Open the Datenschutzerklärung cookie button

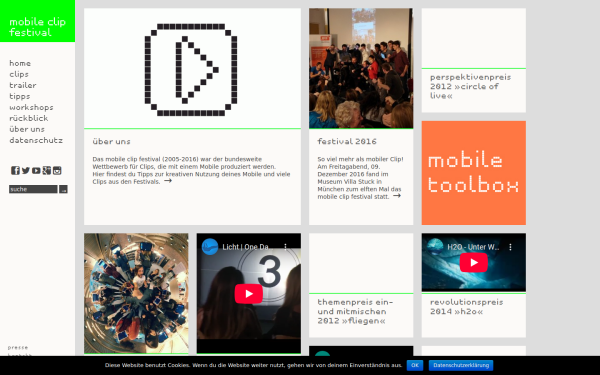461,365
